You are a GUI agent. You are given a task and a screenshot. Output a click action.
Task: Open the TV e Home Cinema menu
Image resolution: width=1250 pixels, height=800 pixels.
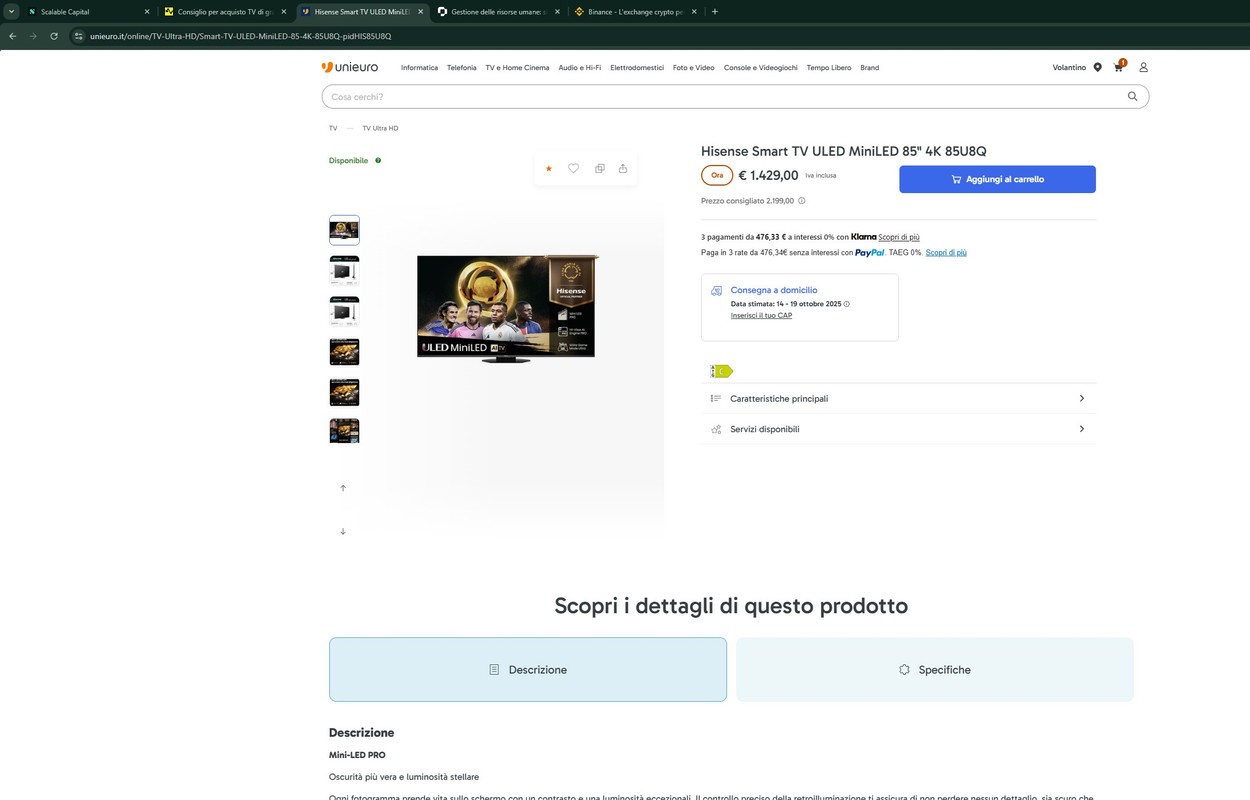[517, 68]
